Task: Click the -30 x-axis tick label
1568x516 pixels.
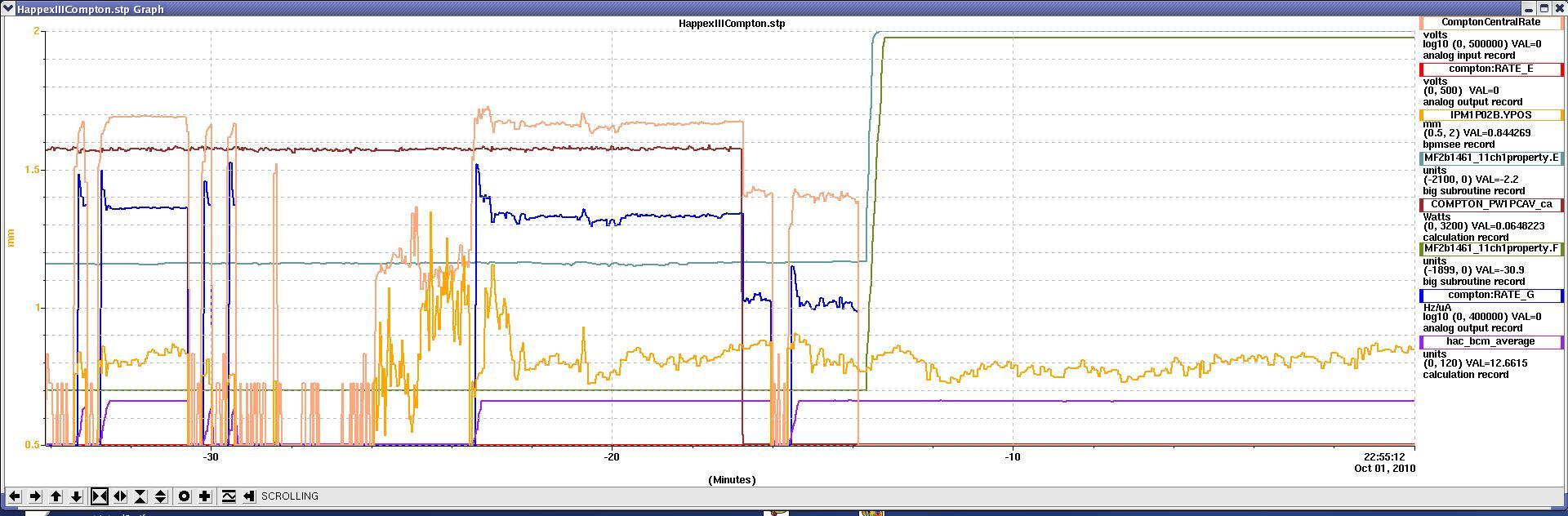Action: point(211,457)
